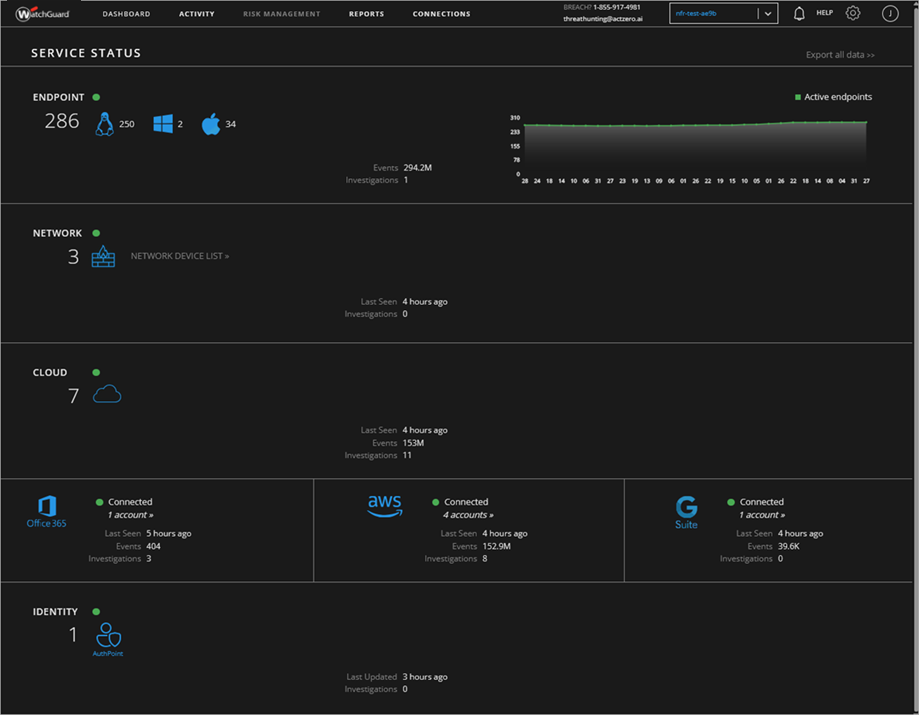The image size is (919, 715).
Task: Click the identity Last Updated 3 hours ago
Action: [425, 677]
